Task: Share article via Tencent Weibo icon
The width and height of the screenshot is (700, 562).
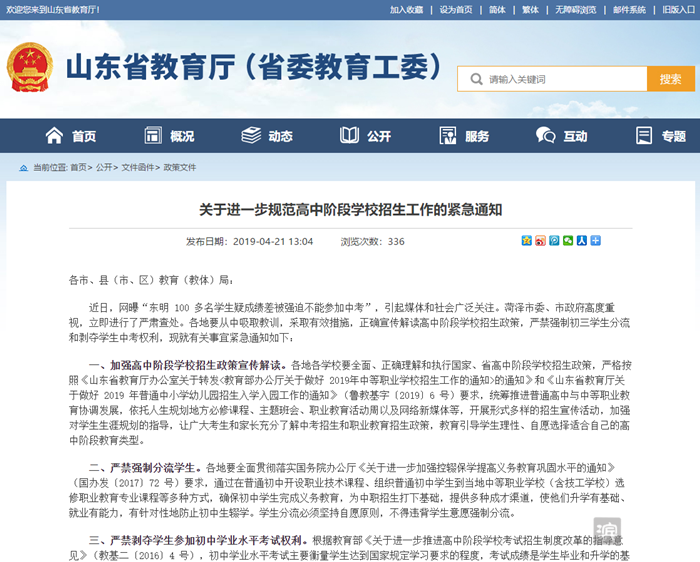Action: pos(554,241)
